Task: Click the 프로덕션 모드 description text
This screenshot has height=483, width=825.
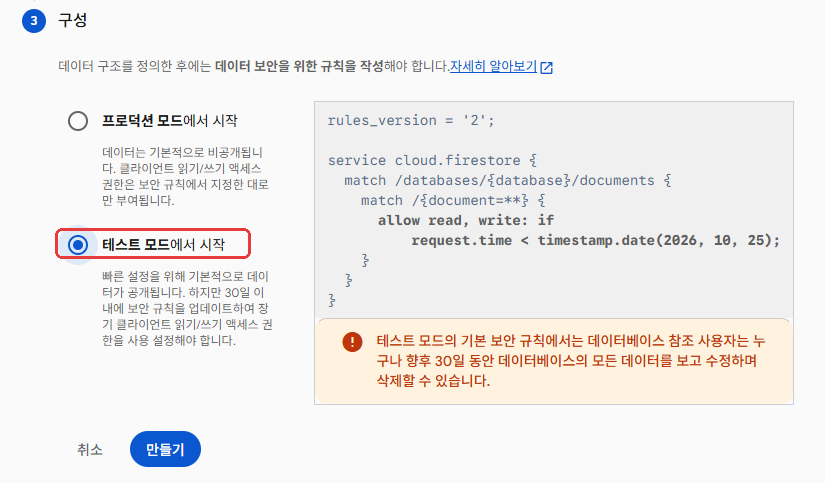Action: (186, 176)
